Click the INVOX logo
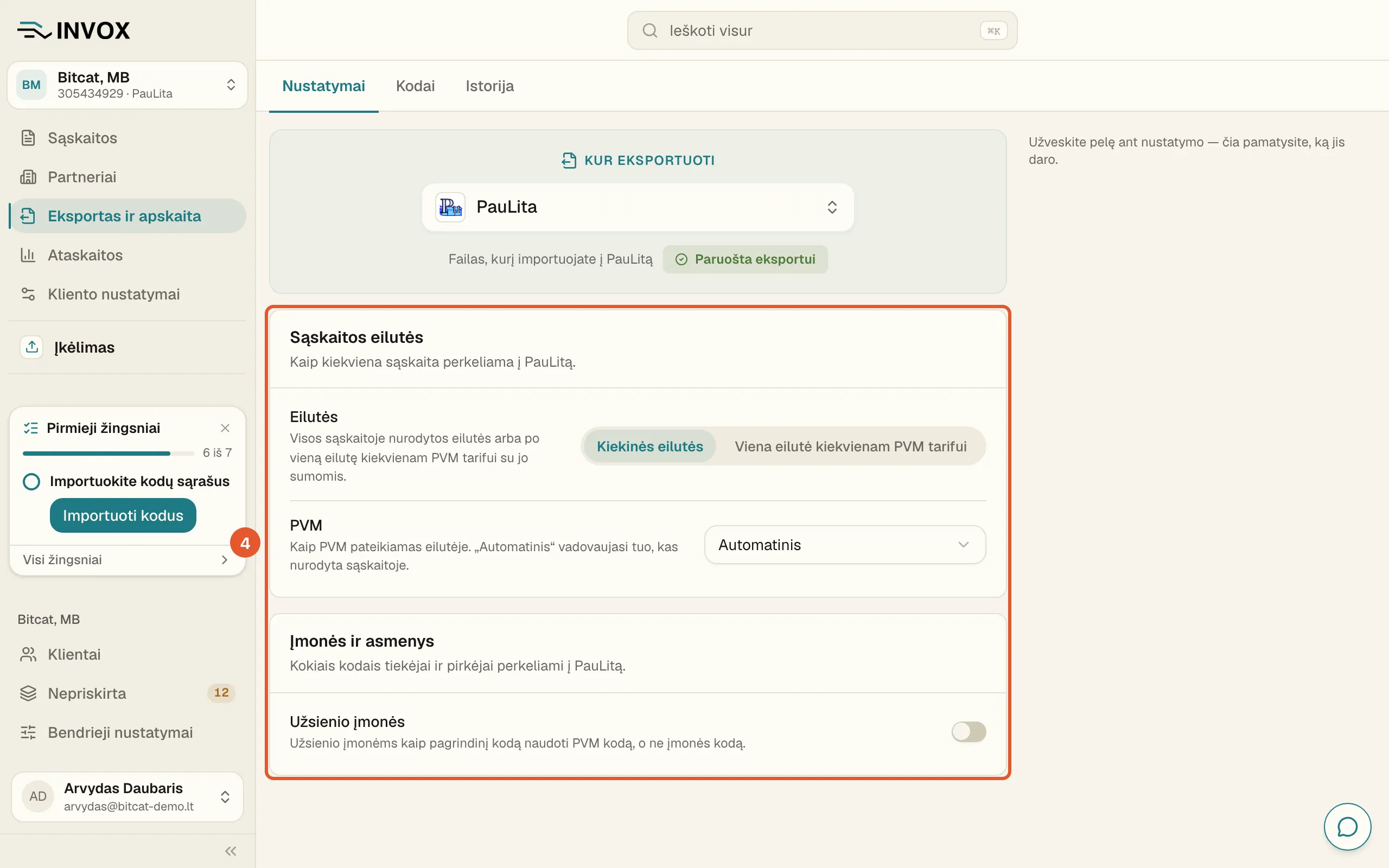This screenshot has width=1389, height=868. (73, 30)
